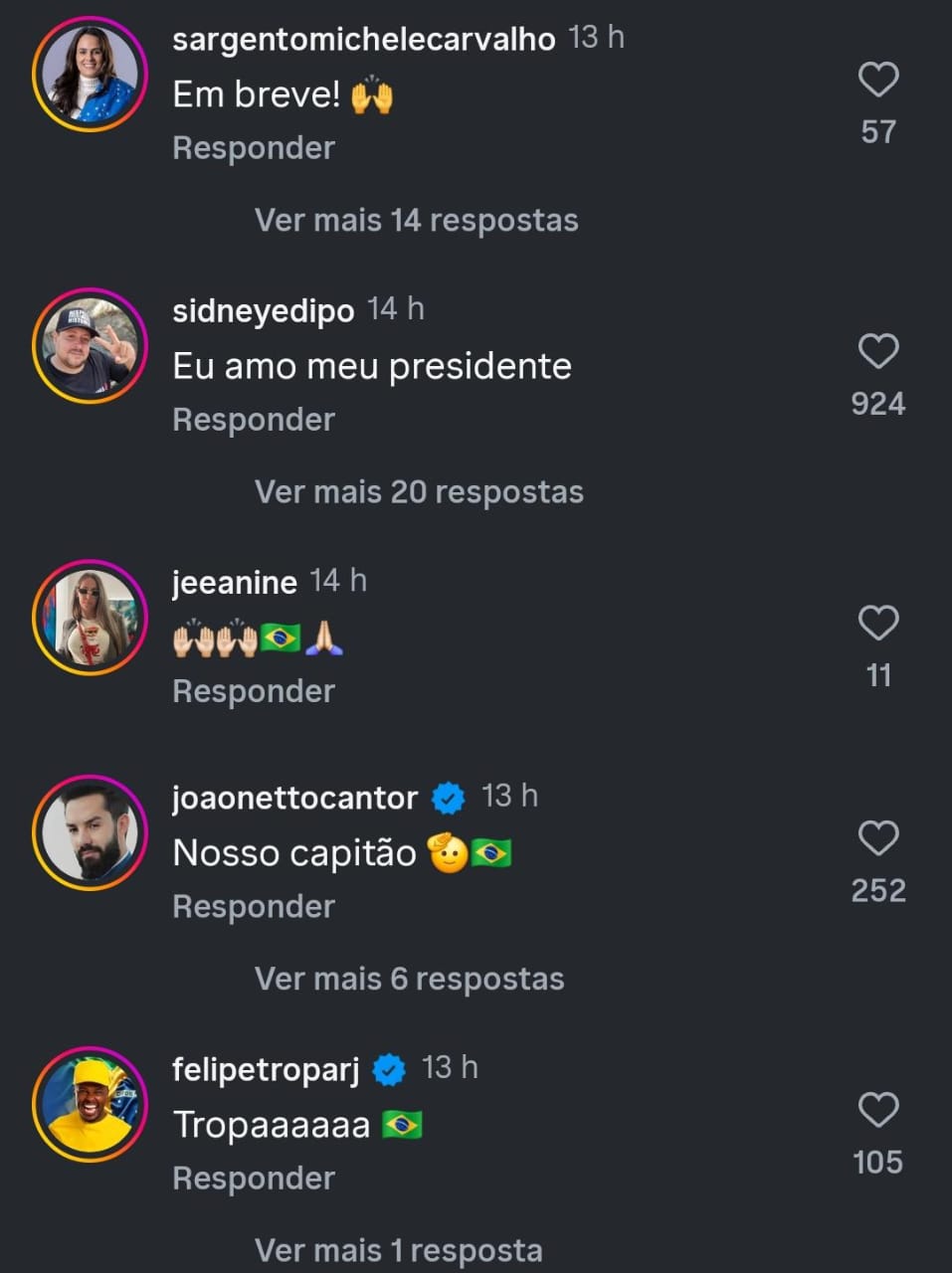Viewport: 952px width, 1273px height.
Task: Open the felipetroparj username link
Action: tap(266, 1069)
